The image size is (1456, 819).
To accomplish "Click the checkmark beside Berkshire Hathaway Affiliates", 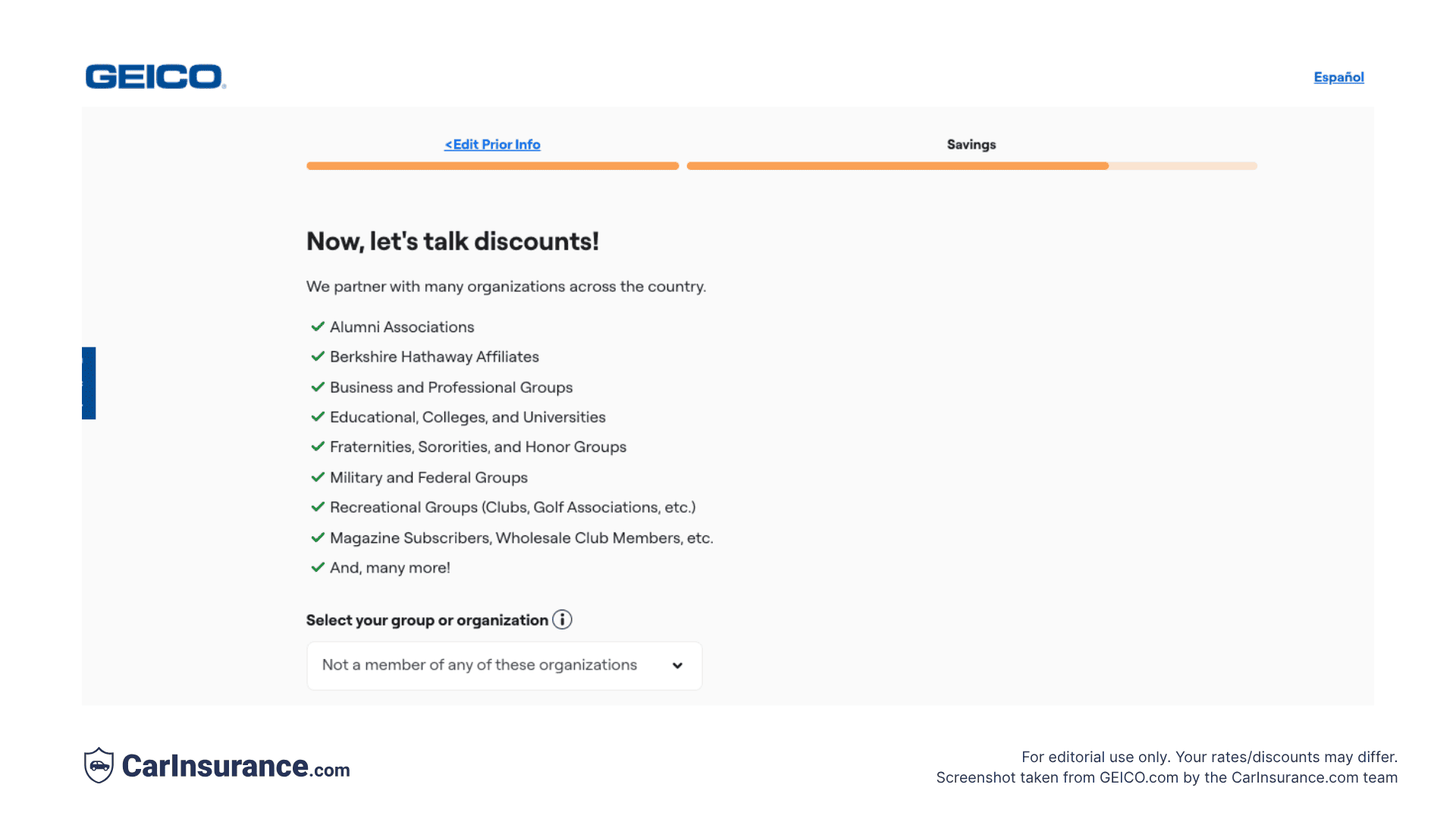I will point(318,356).
